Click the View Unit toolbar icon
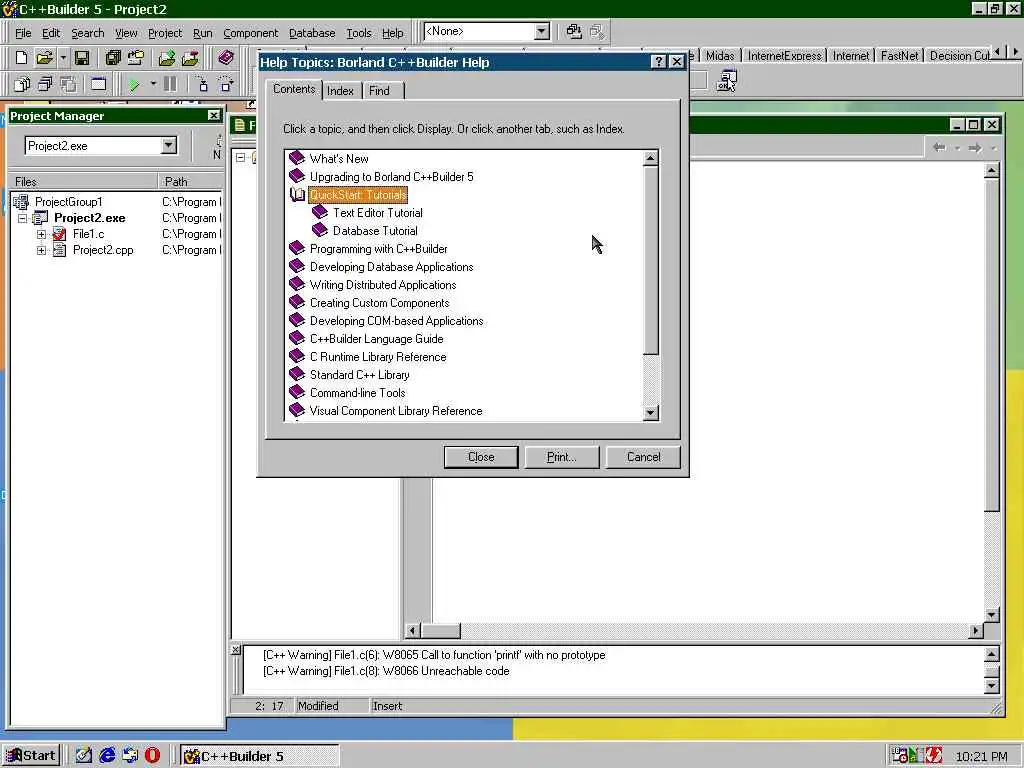Image resolution: width=1024 pixels, height=768 pixels. pyautogui.click(x=22, y=84)
